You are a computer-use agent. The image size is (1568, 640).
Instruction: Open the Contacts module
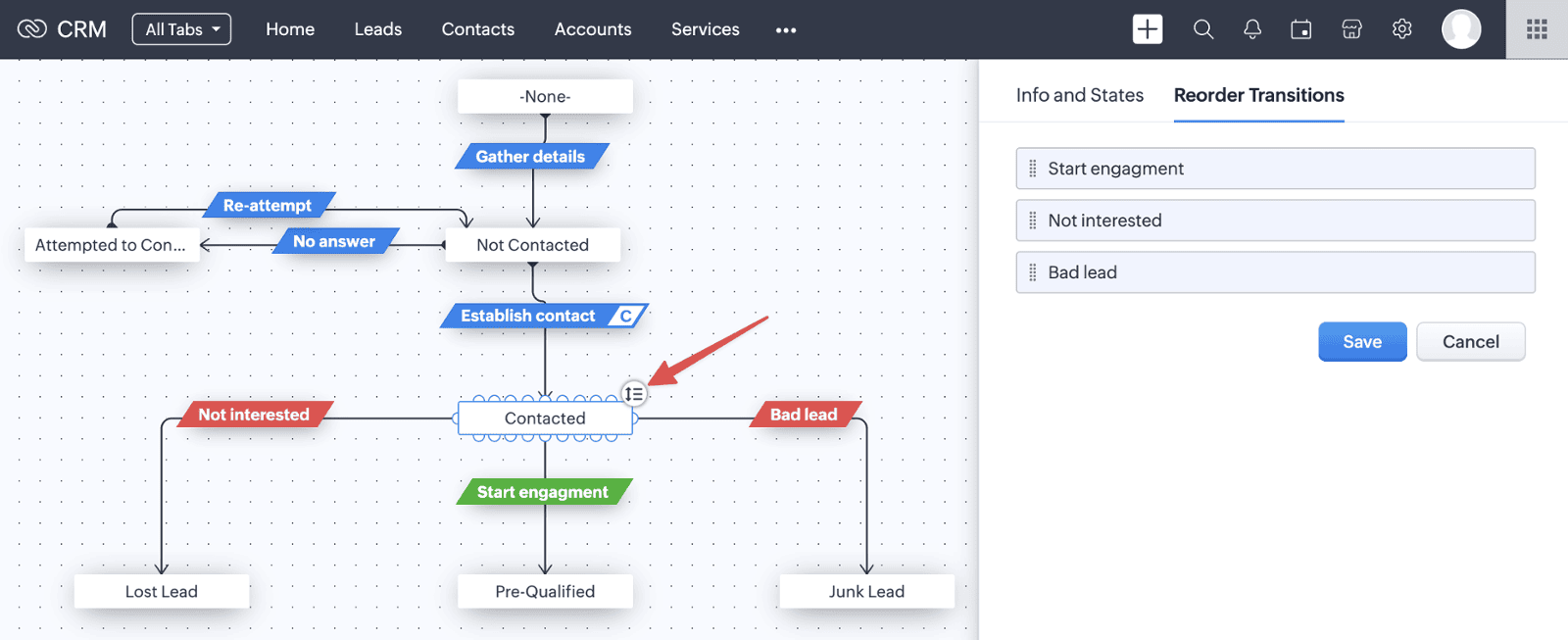pos(478,29)
